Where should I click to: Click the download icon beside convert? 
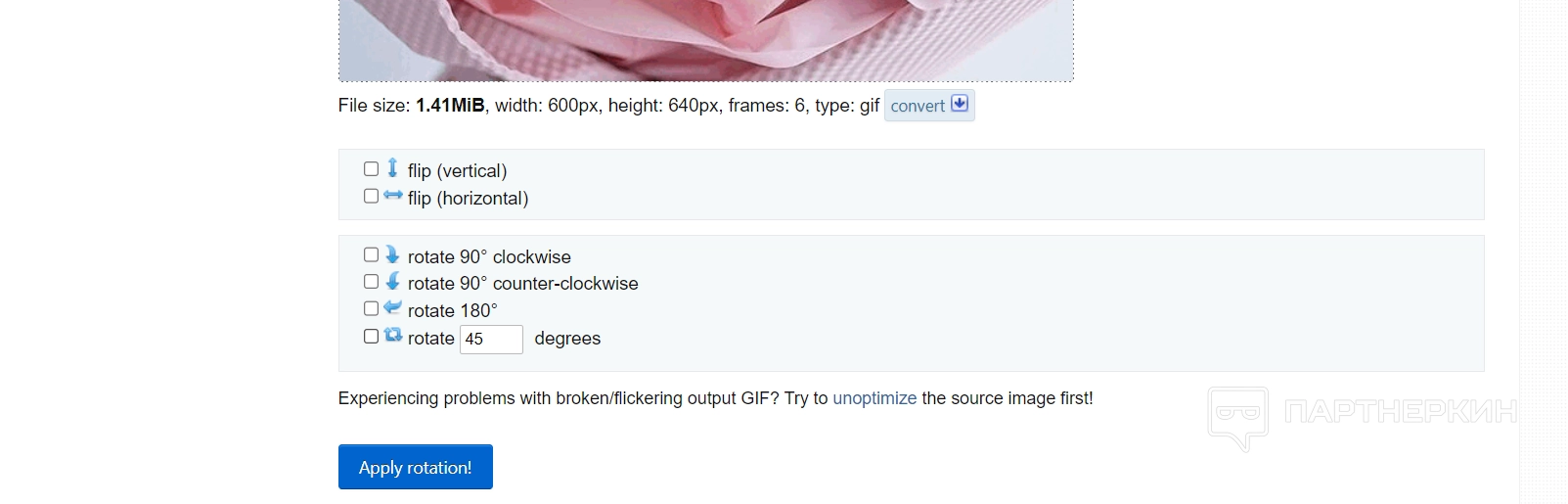tap(960, 104)
